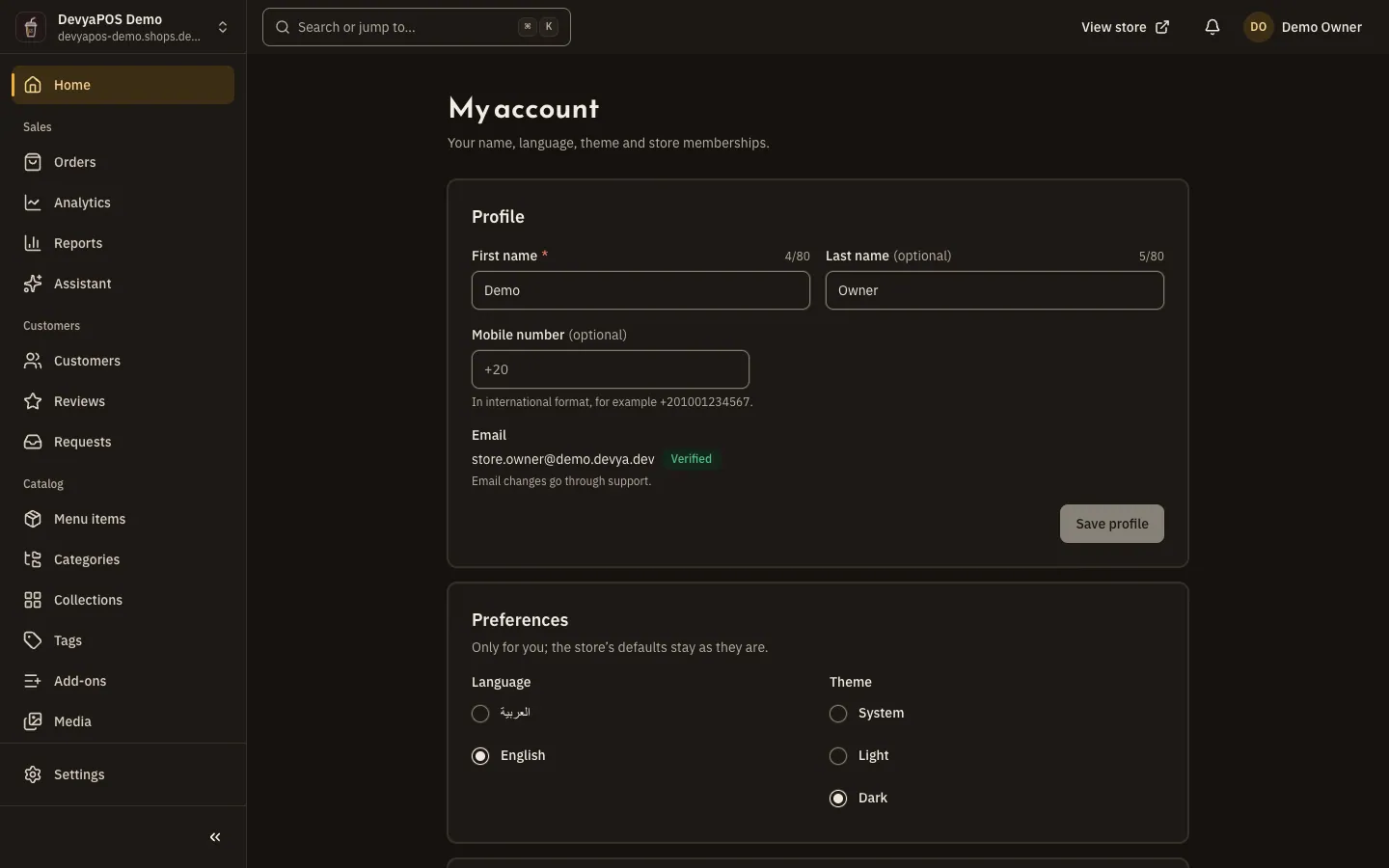This screenshot has width=1389, height=868.
Task: Open the Customers page label
Action: coord(87,361)
